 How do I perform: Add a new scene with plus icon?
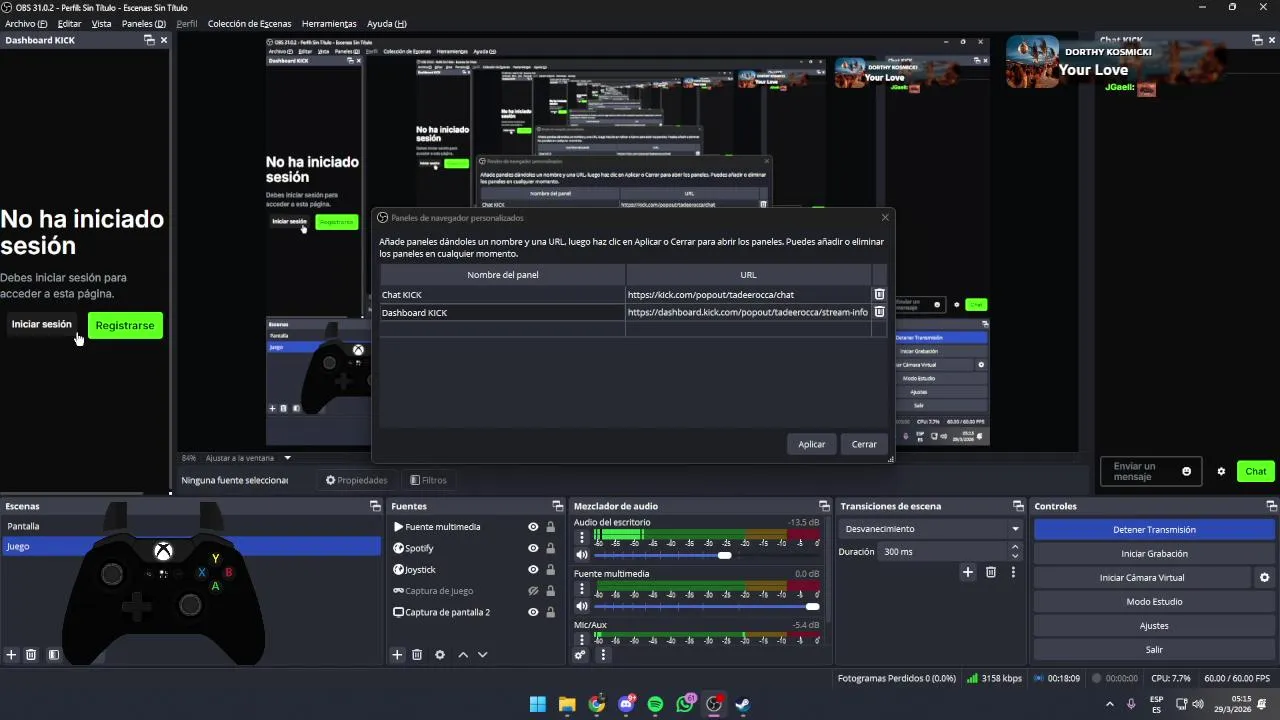[12, 655]
